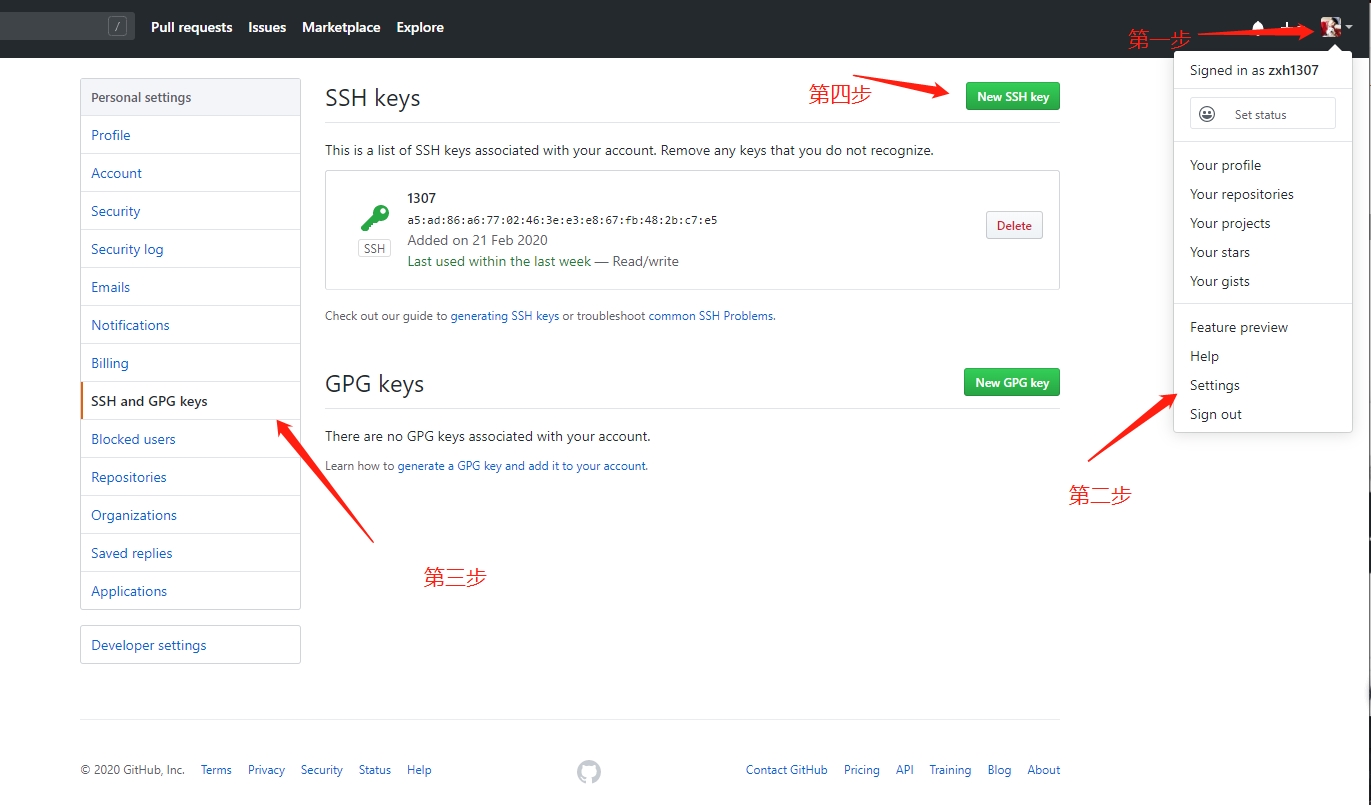Expand the avatar dropdown caret
This screenshot has height=805, width=1371.
[1349, 28]
